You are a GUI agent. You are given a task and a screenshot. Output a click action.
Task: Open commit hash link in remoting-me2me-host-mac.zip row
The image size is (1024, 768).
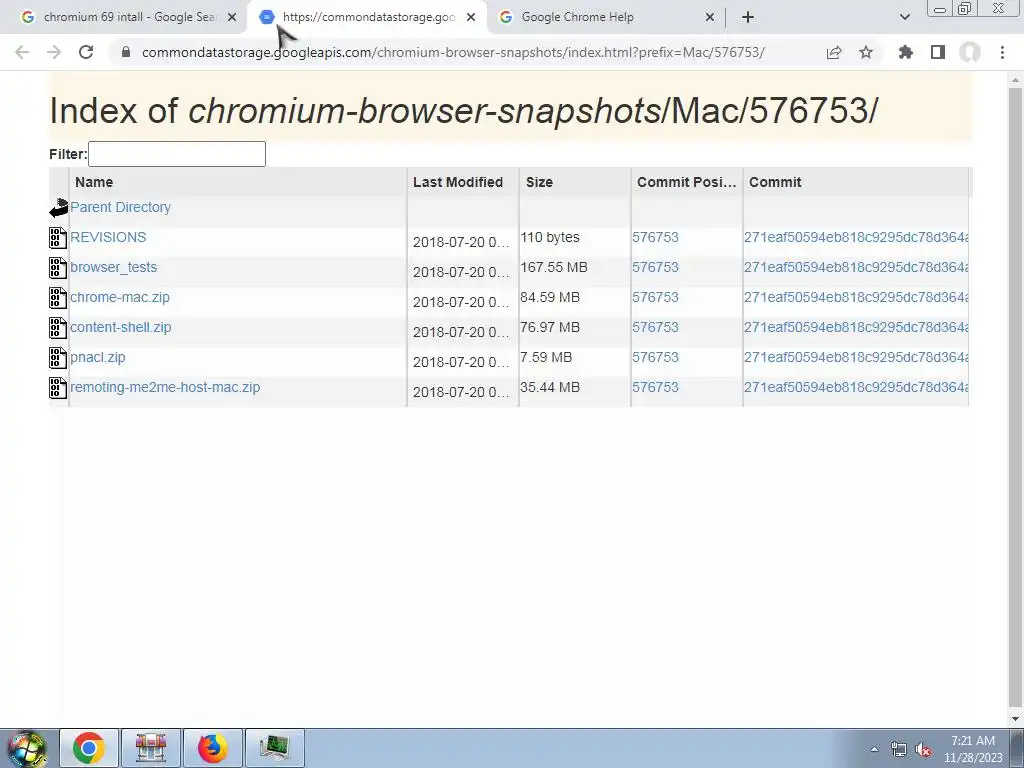pyautogui.click(x=856, y=387)
